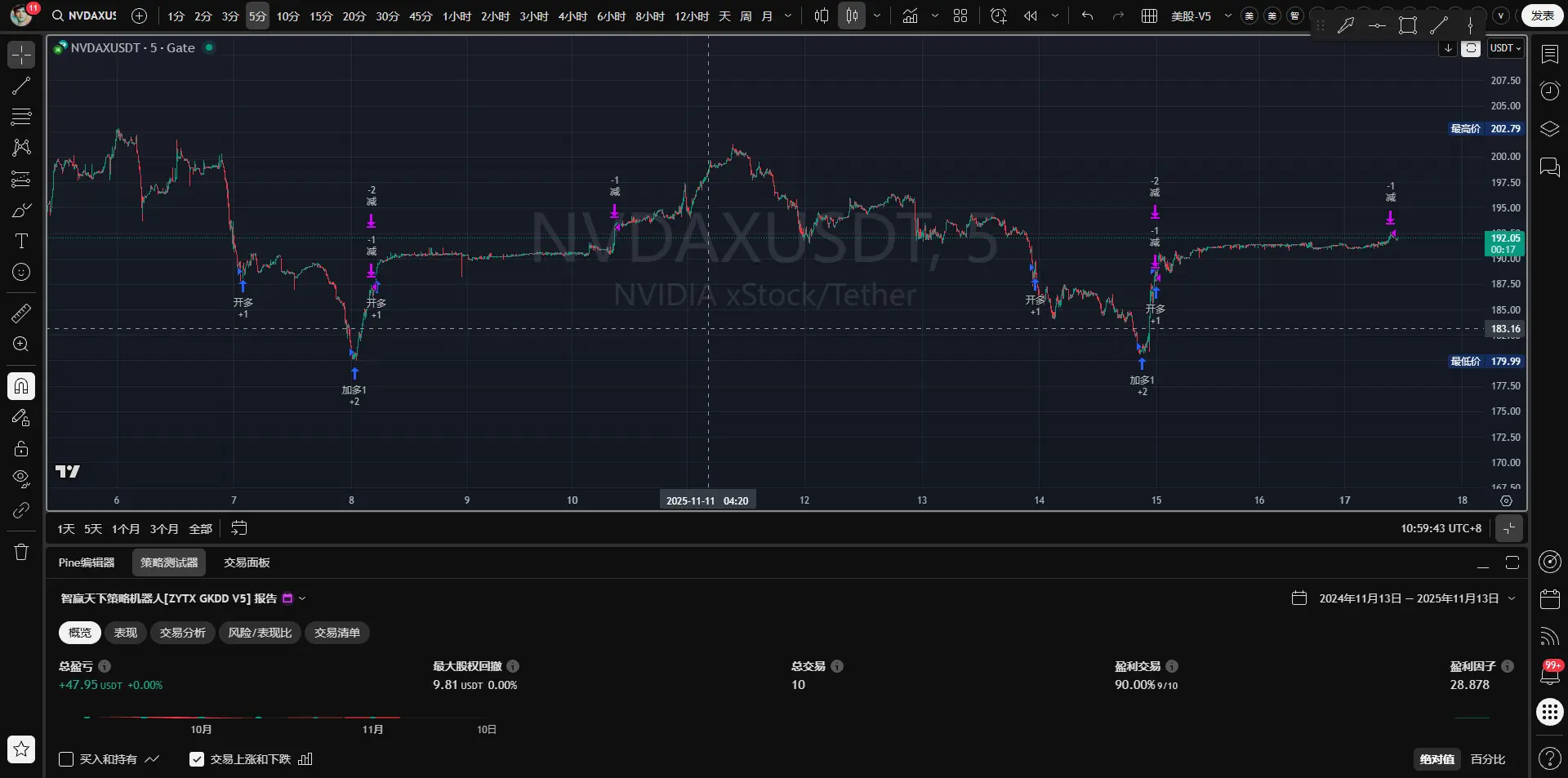Toggle the magnet mode tool
1568x778 pixels.
(x=21, y=385)
